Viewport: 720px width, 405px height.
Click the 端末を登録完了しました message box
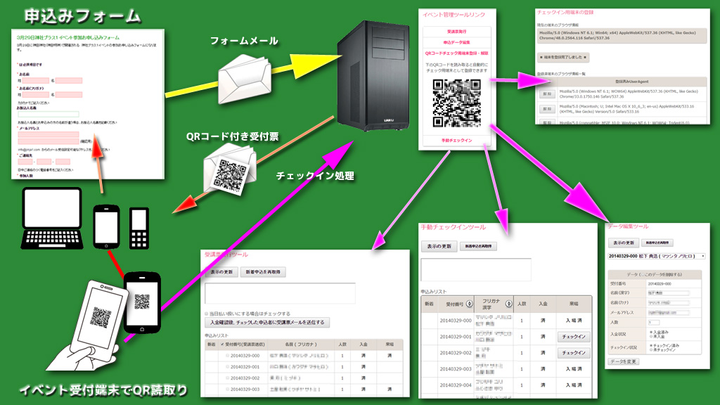point(563,57)
